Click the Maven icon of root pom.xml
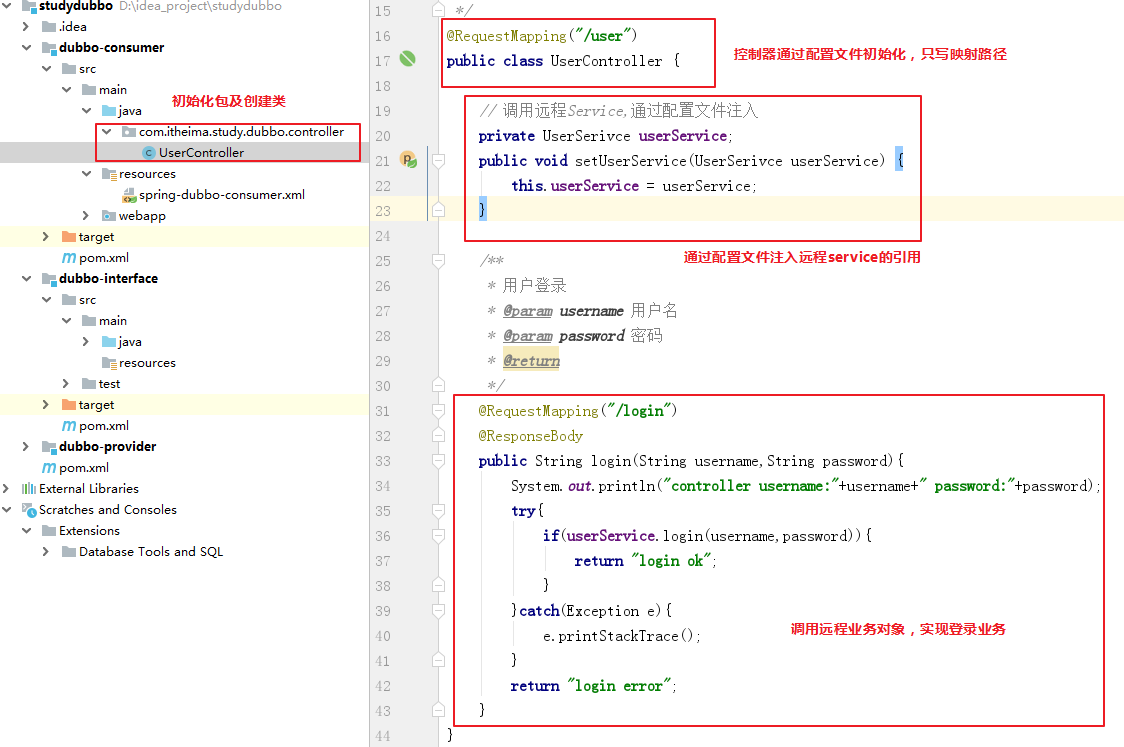Viewport: 1124px width, 747px height. pyautogui.click(x=49, y=467)
